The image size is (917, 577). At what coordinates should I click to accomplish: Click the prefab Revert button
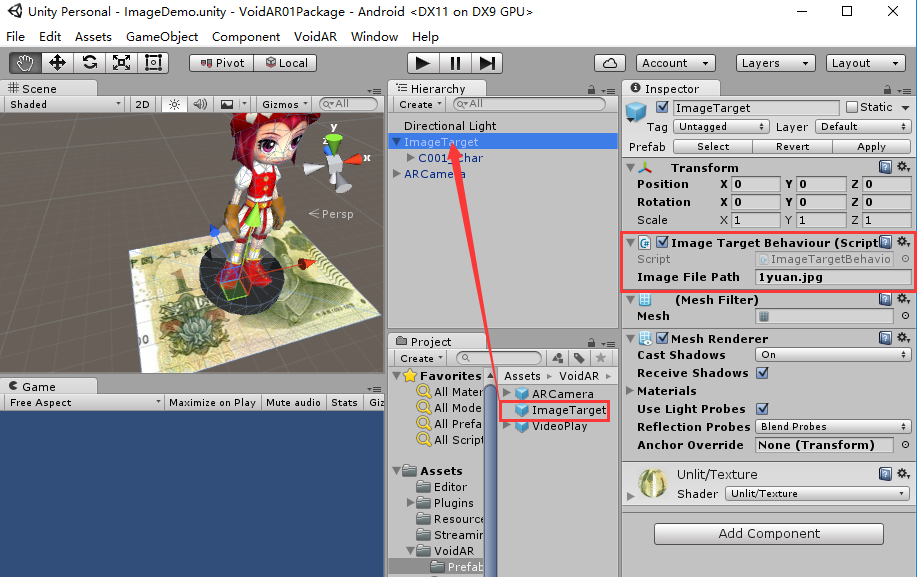(x=792, y=147)
